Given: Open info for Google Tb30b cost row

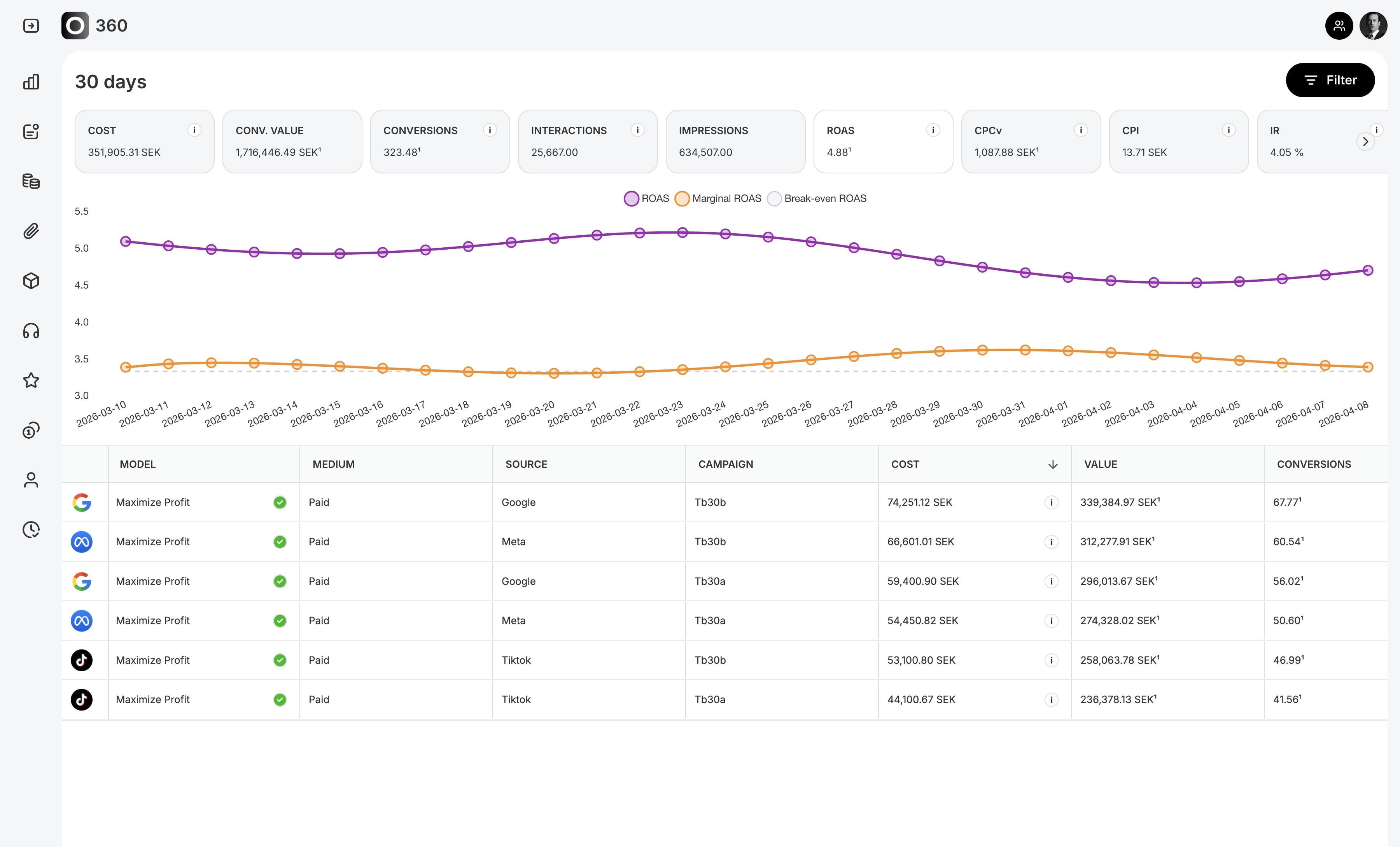Looking at the screenshot, I should (1051, 502).
